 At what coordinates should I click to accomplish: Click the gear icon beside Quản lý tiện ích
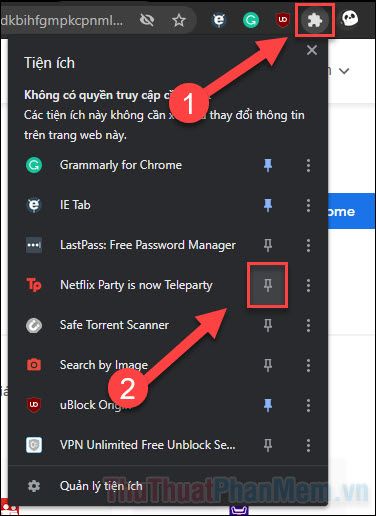[34, 486]
